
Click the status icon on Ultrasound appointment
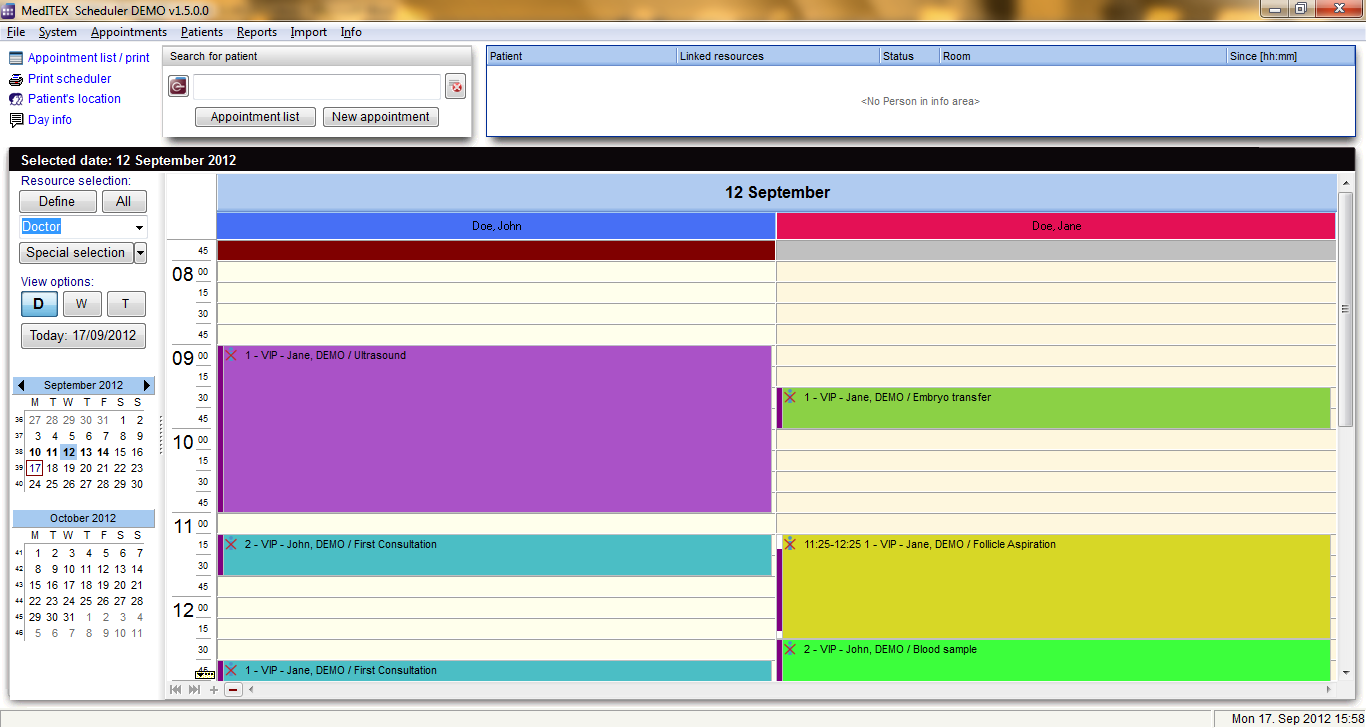(231, 355)
